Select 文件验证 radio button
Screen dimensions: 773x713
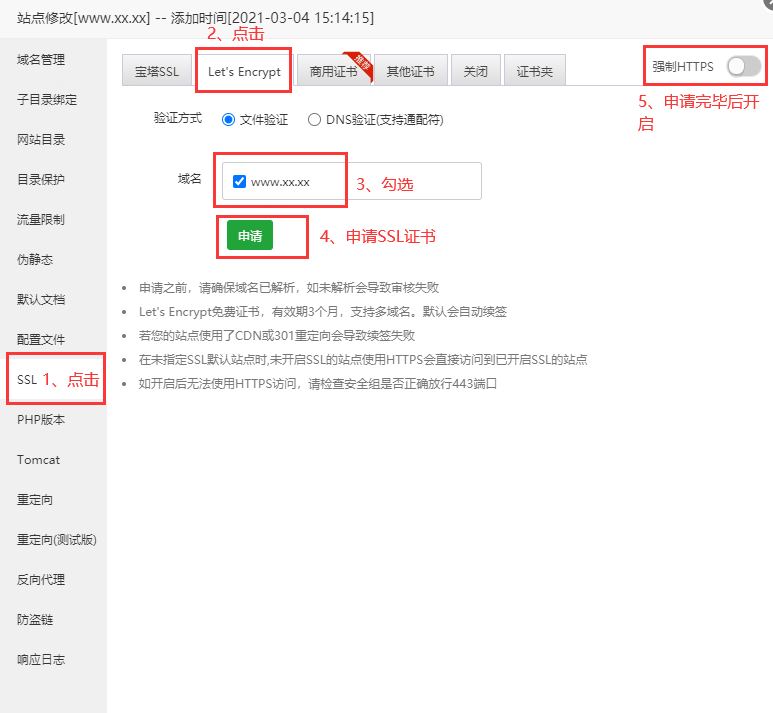click(229, 119)
